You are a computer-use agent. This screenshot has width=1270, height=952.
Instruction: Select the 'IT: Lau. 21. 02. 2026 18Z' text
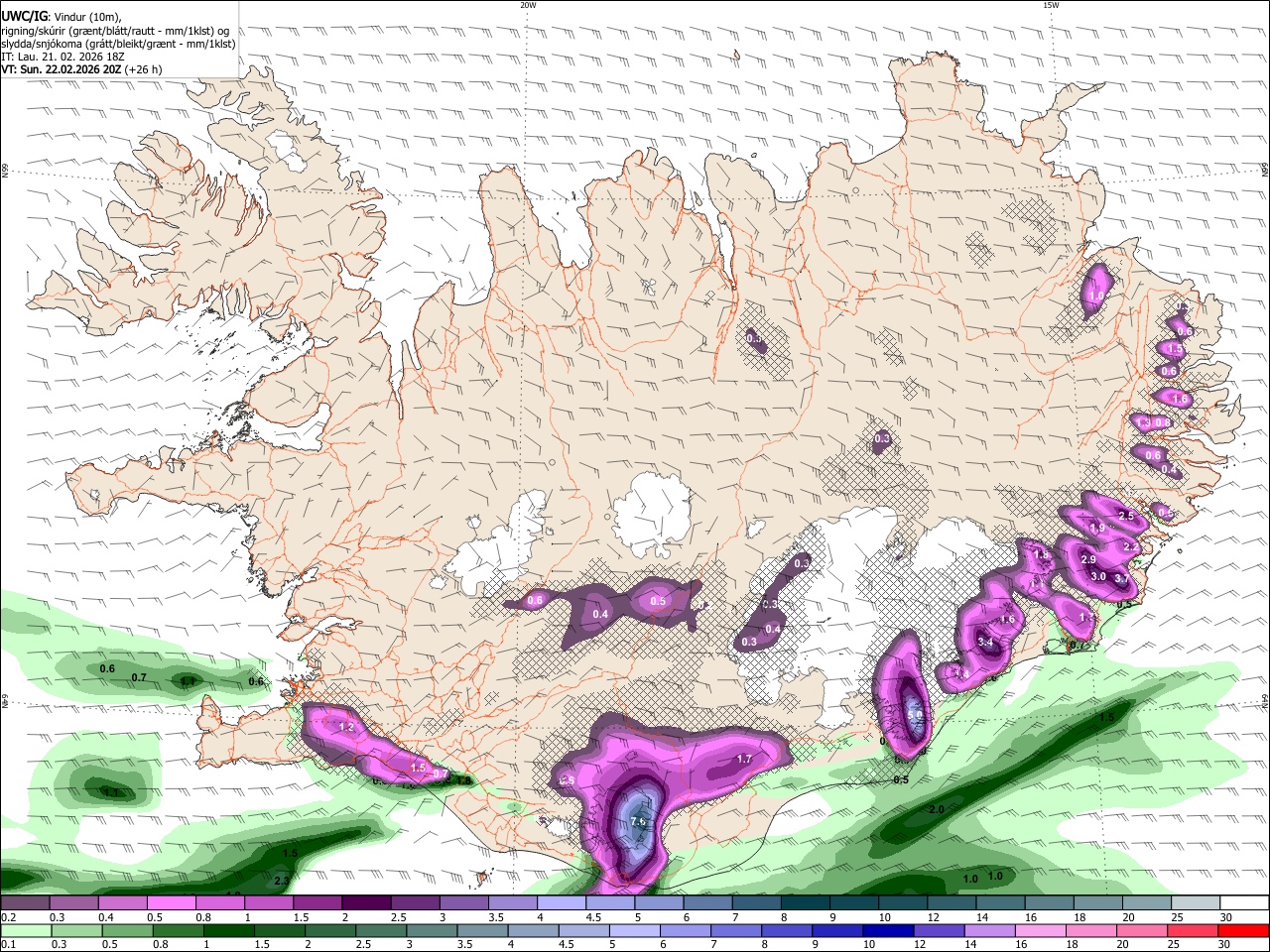point(63,57)
